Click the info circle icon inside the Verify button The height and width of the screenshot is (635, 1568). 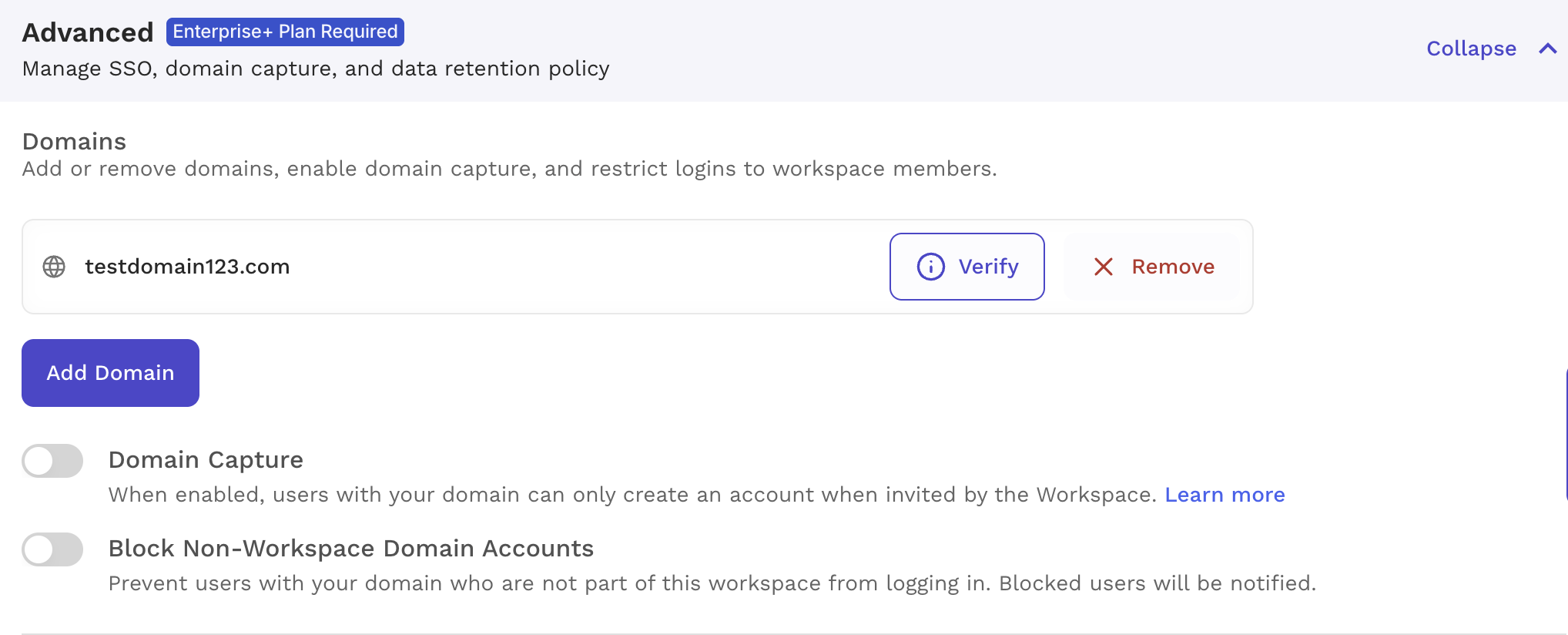point(930,267)
